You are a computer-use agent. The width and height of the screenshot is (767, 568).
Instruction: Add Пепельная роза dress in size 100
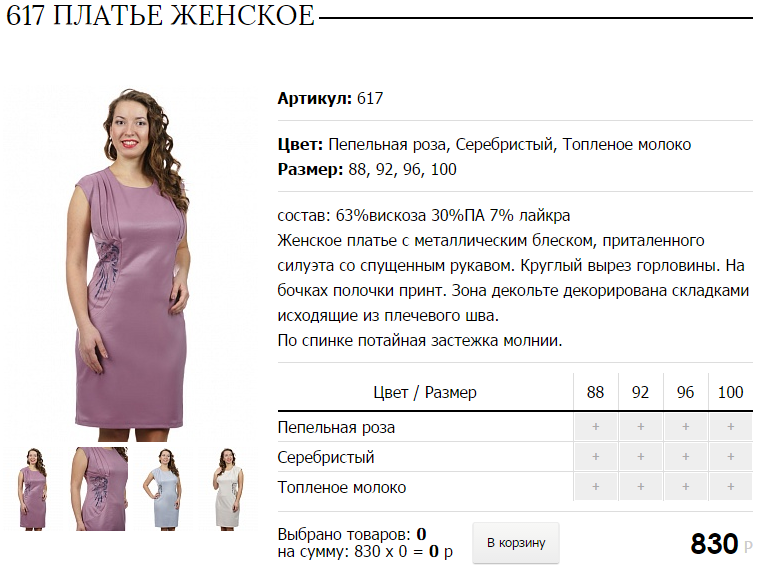pos(730,427)
